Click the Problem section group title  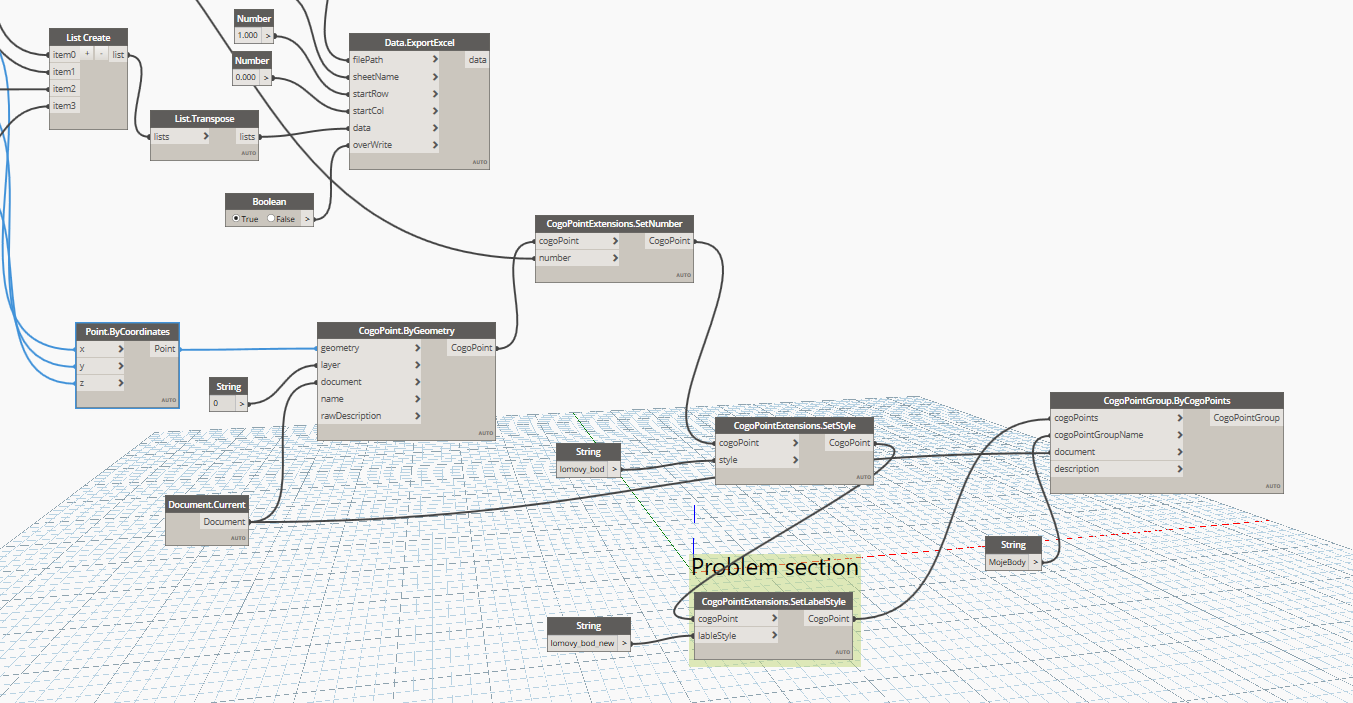[x=775, y=567]
